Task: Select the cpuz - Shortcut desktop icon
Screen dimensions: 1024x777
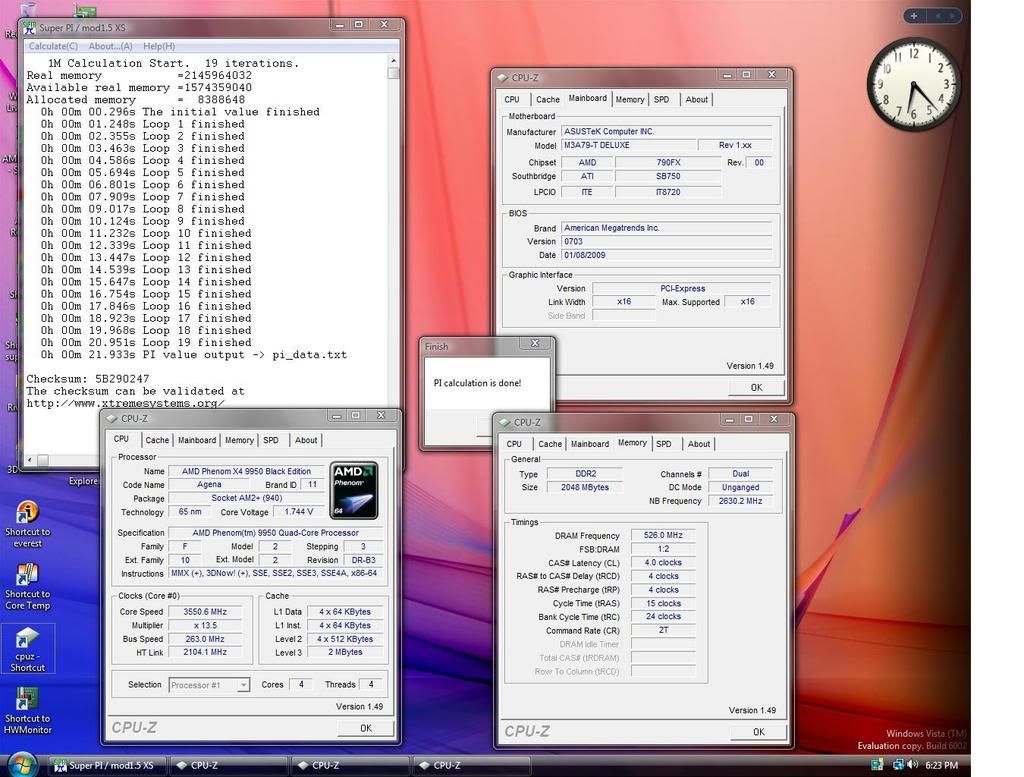Action: (27, 649)
